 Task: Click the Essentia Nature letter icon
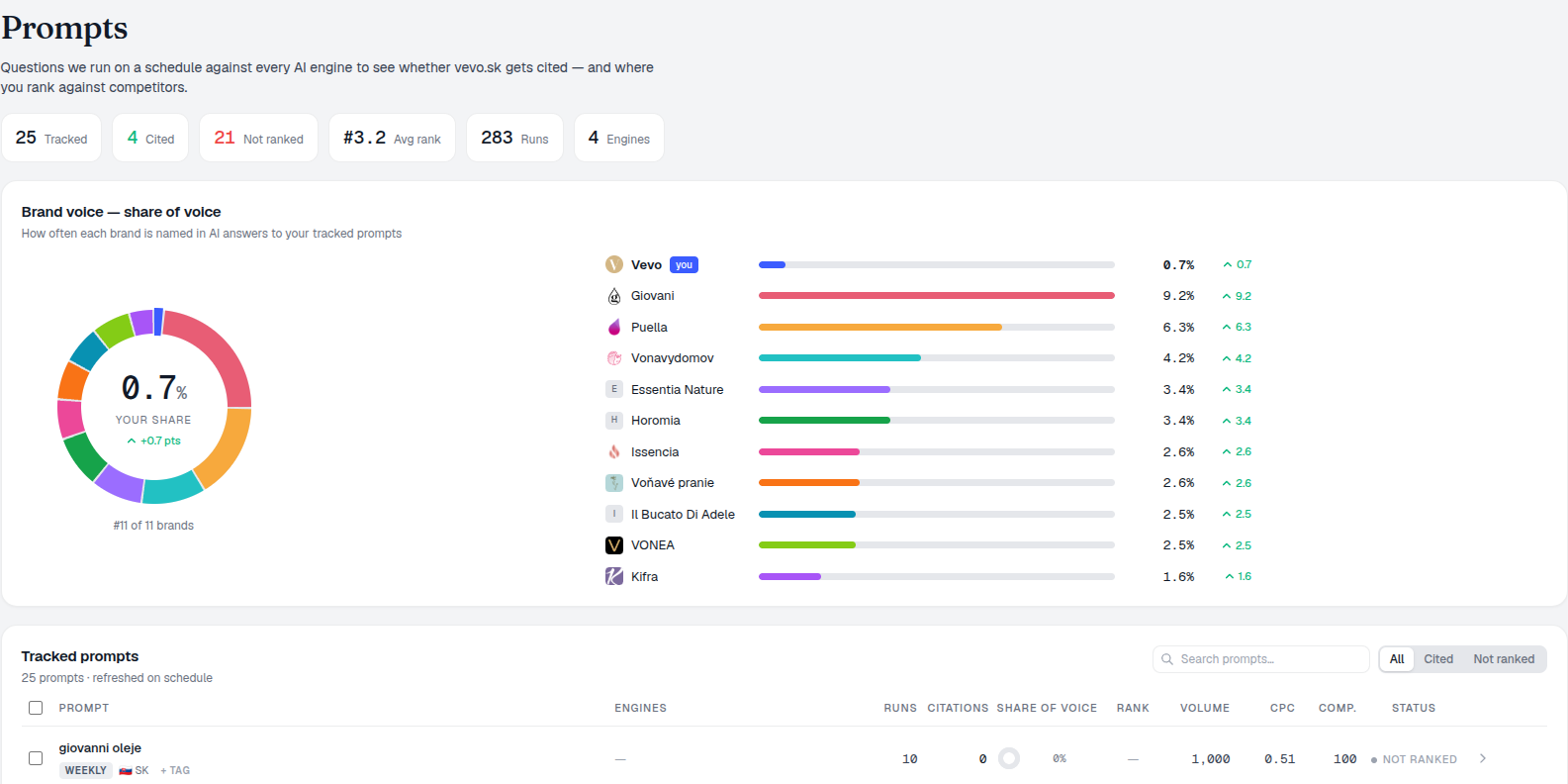point(614,389)
